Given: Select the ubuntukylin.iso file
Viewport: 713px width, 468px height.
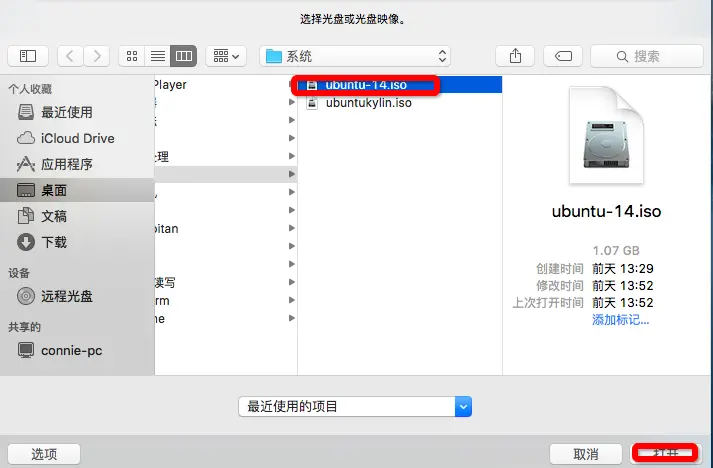Looking at the screenshot, I should [x=400, y=103].
